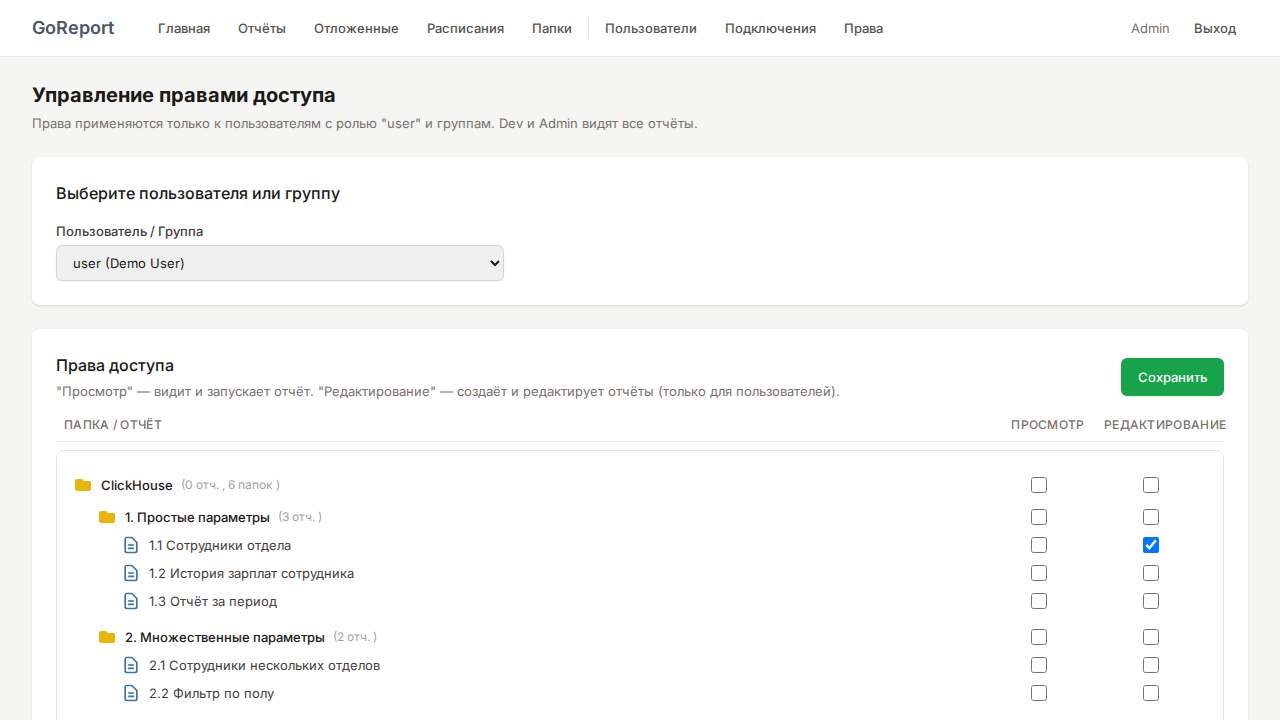Click folder icon for 2. Множественные параметры
The width and height of the screenshot is (1280, 720).
point(107,638)
